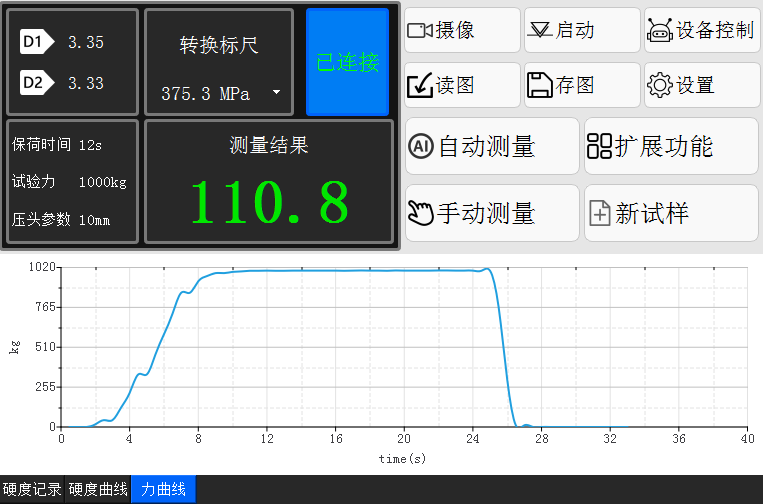763x504 pixels.
Task: Click the 扩展功能 grid icon
Action: [599, 147]
